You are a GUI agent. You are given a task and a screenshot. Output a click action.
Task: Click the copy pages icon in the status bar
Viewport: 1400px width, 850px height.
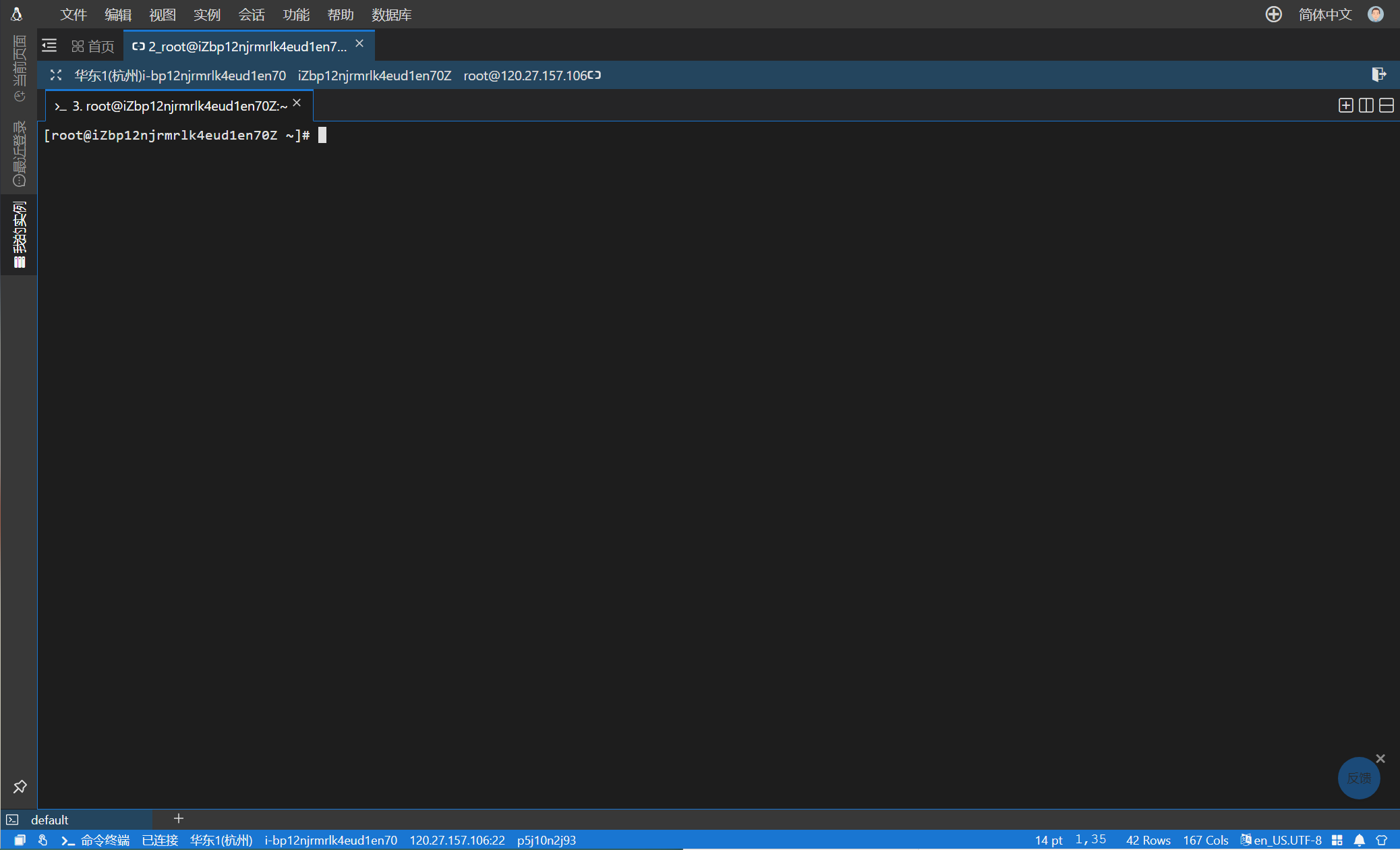click(20, 840)
